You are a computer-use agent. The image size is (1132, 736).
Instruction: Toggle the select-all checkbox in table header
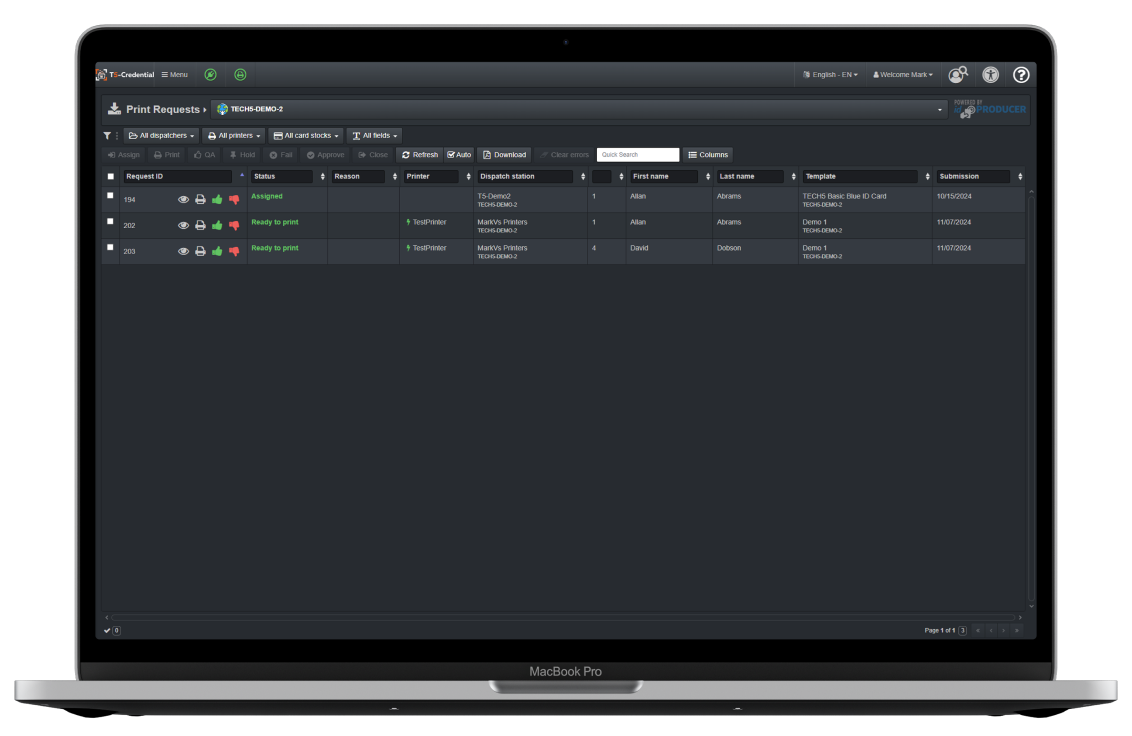click(110, 176)
